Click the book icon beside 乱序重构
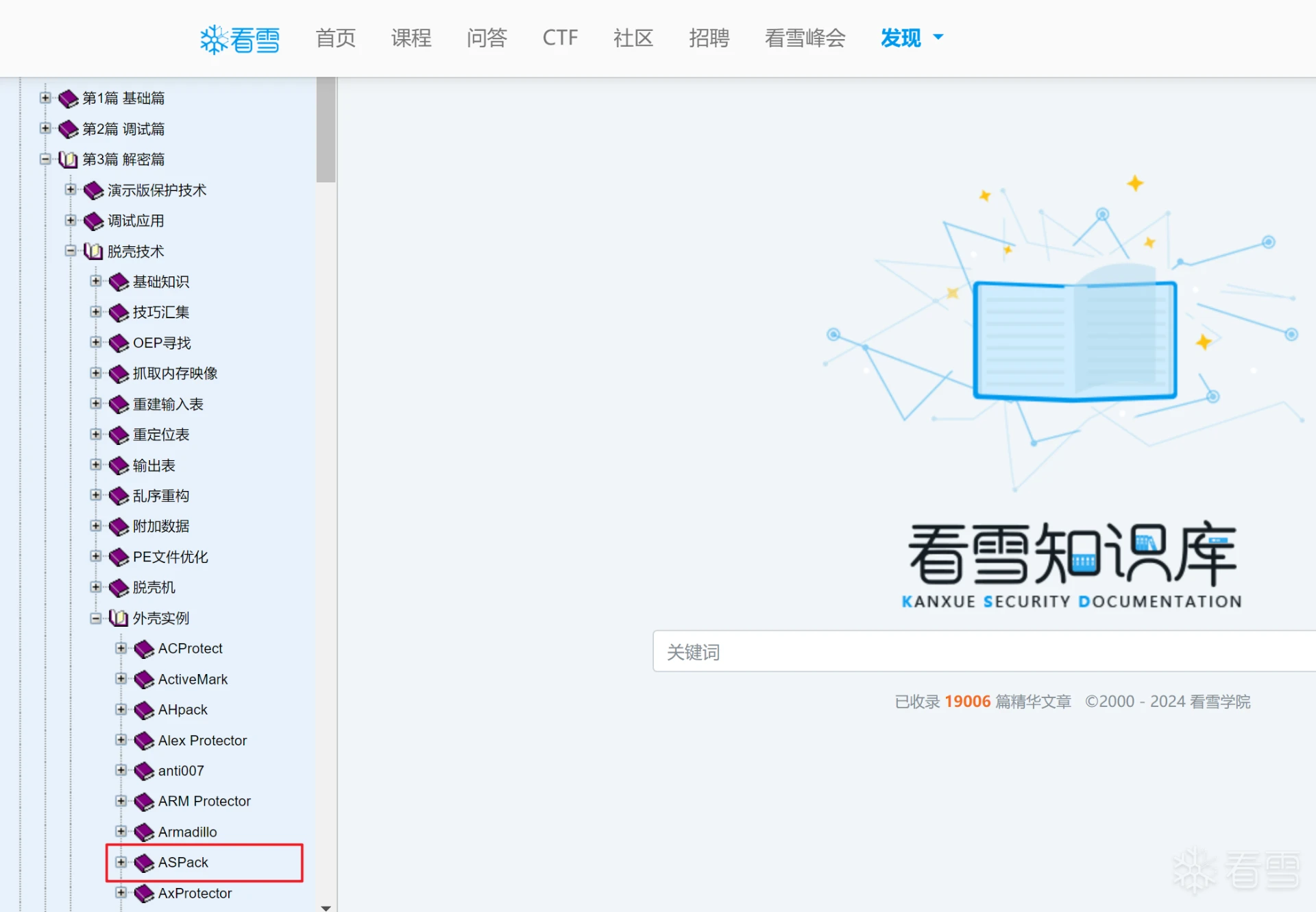 119,496
